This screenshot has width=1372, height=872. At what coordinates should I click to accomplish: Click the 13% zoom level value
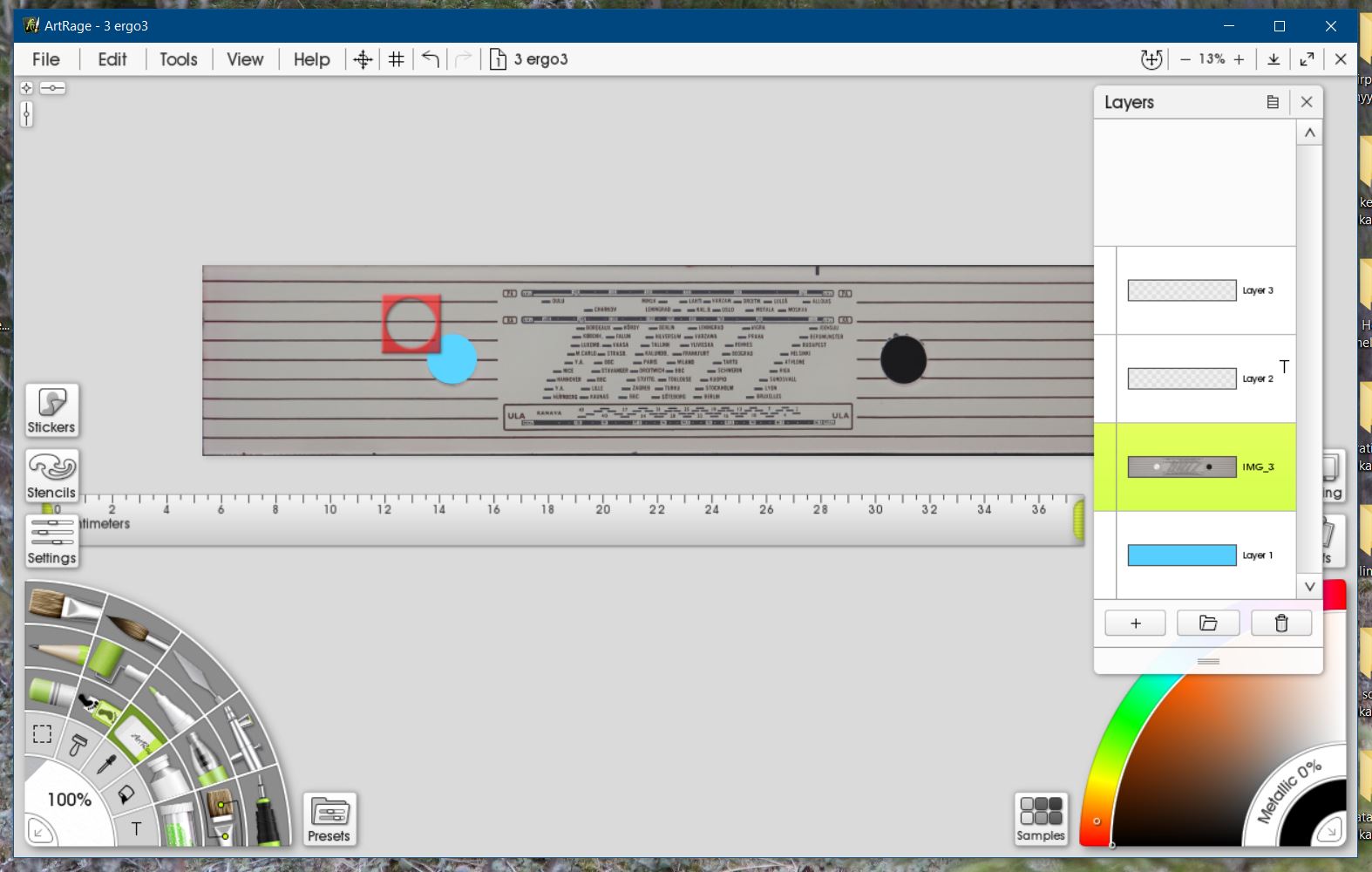pos(1212,59)
